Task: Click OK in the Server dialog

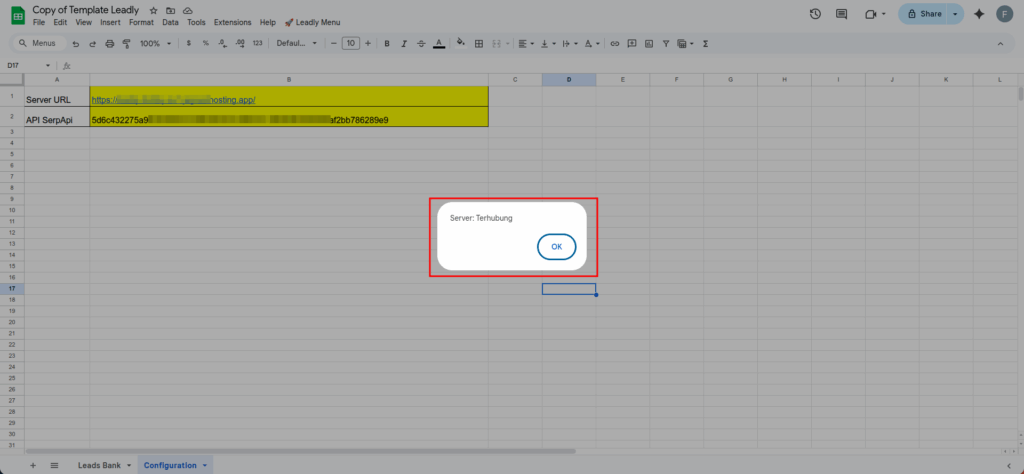Action: point(556,247)
